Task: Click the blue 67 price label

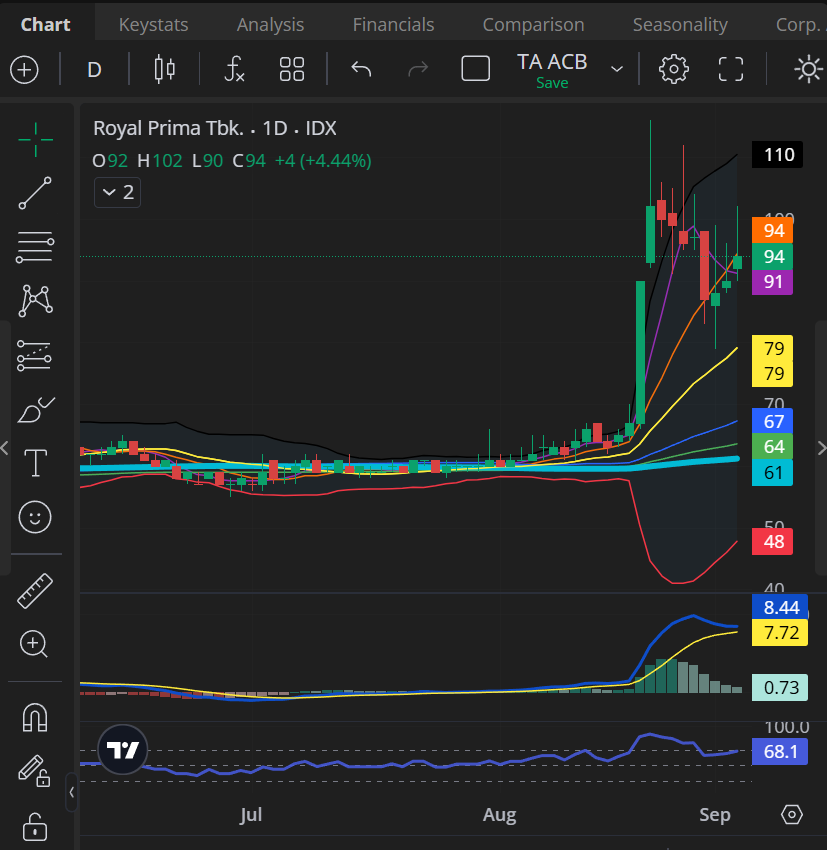Action: (772, 421)
